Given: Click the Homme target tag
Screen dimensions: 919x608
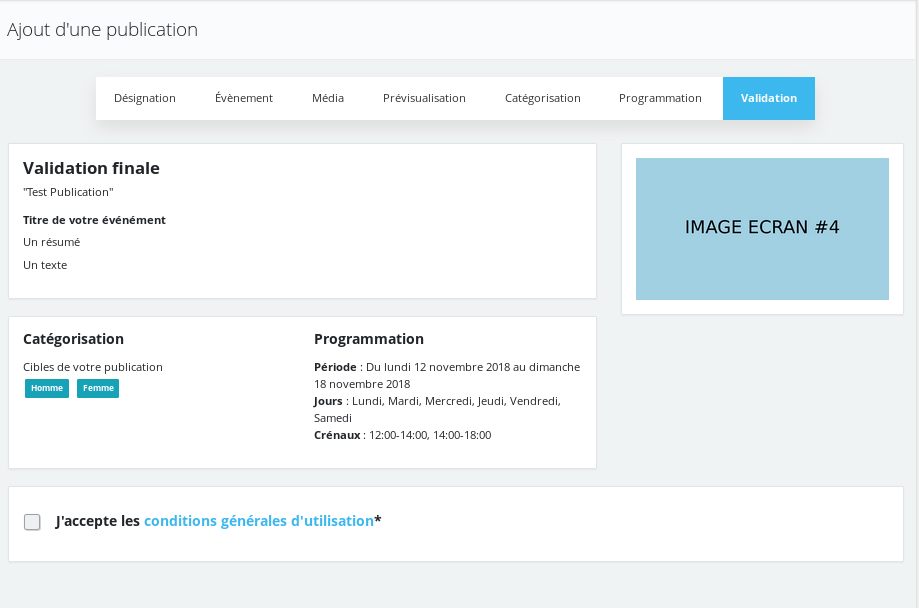Looking at the screenshot, I should (47, 388).
